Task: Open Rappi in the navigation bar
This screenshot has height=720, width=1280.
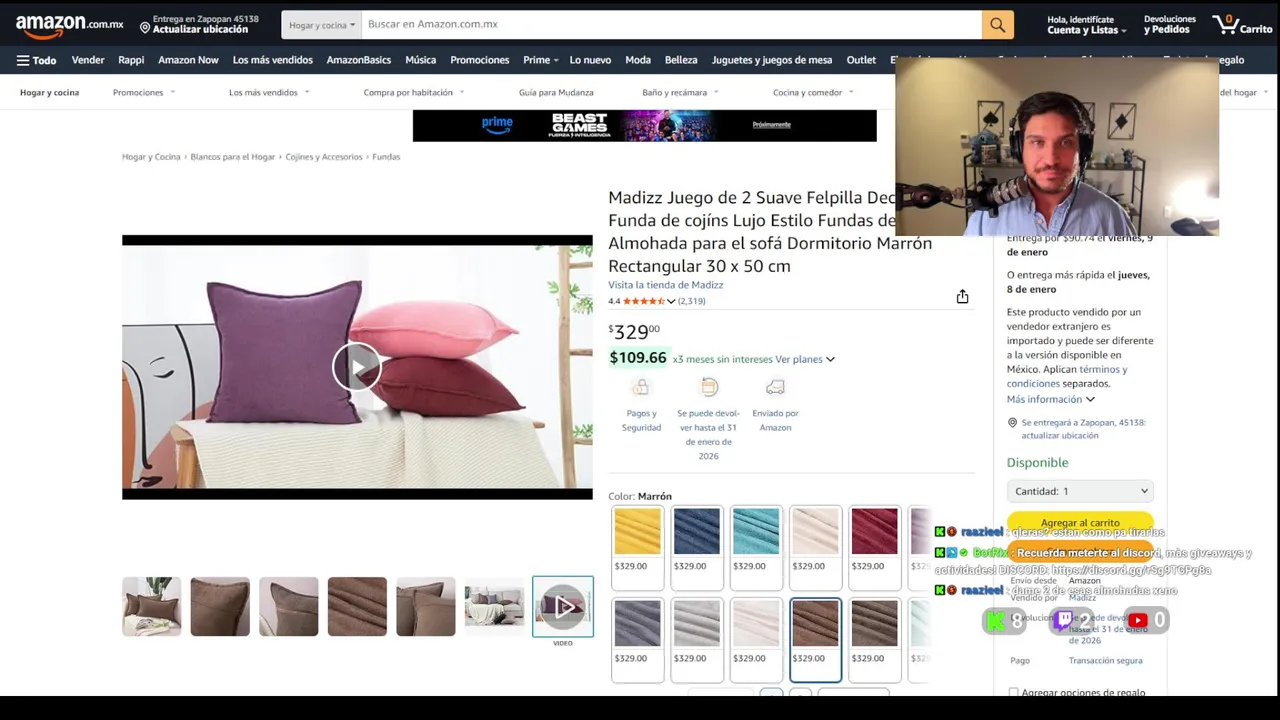Action: (x=131, y=60)
